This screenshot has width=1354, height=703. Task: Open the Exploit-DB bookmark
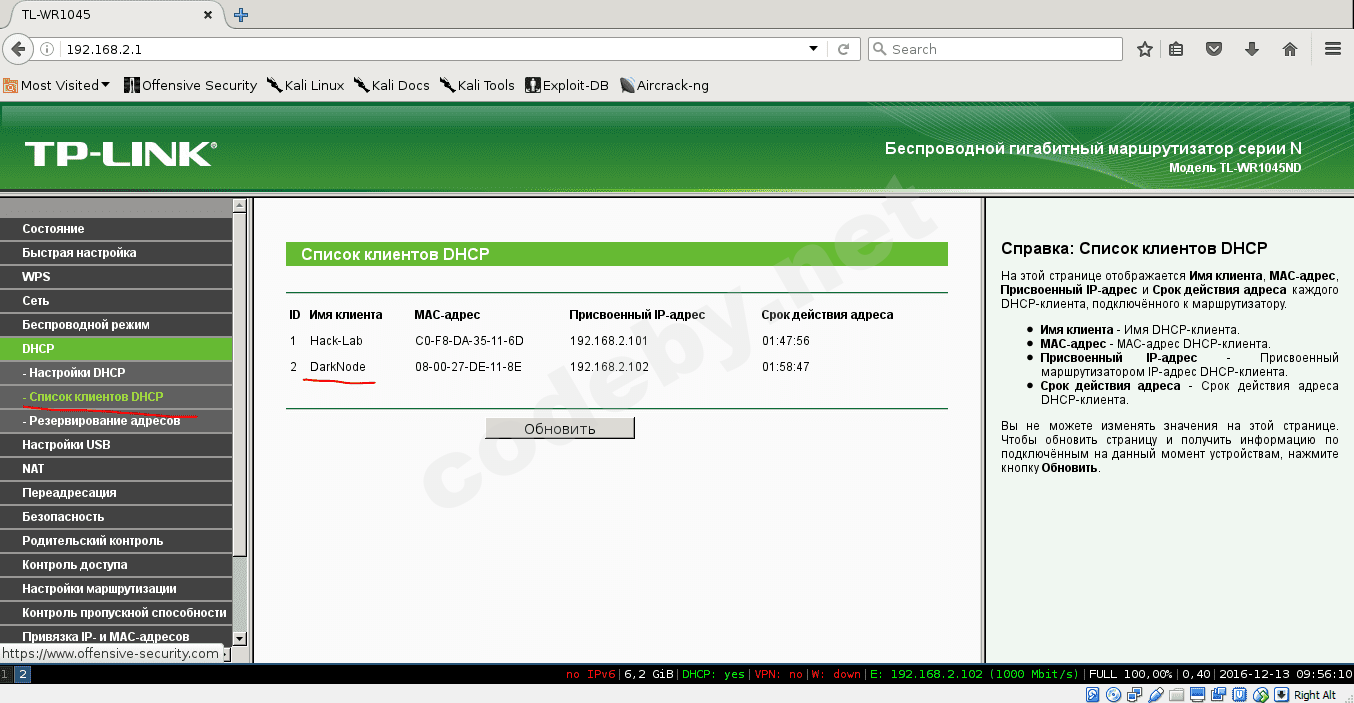coord(567,85)
